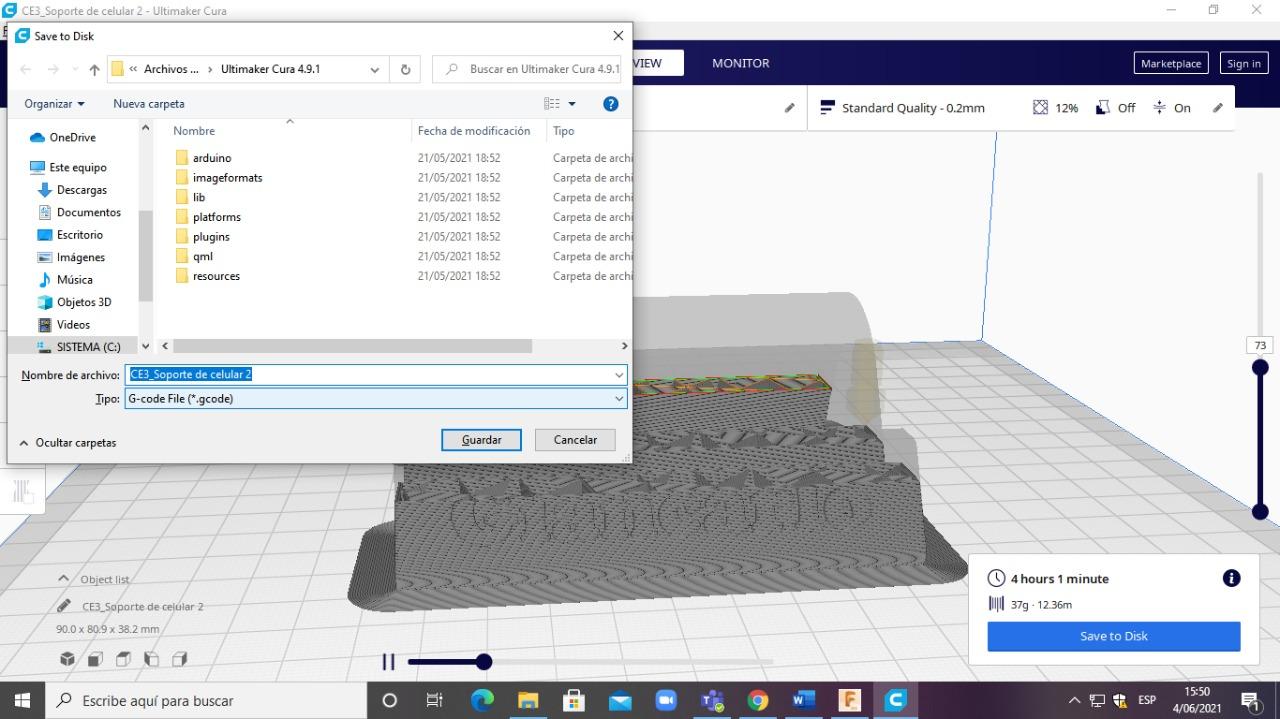Click the Cancelar button
The height and width of the screenshot is (719, 1280).
pos(575,440)
